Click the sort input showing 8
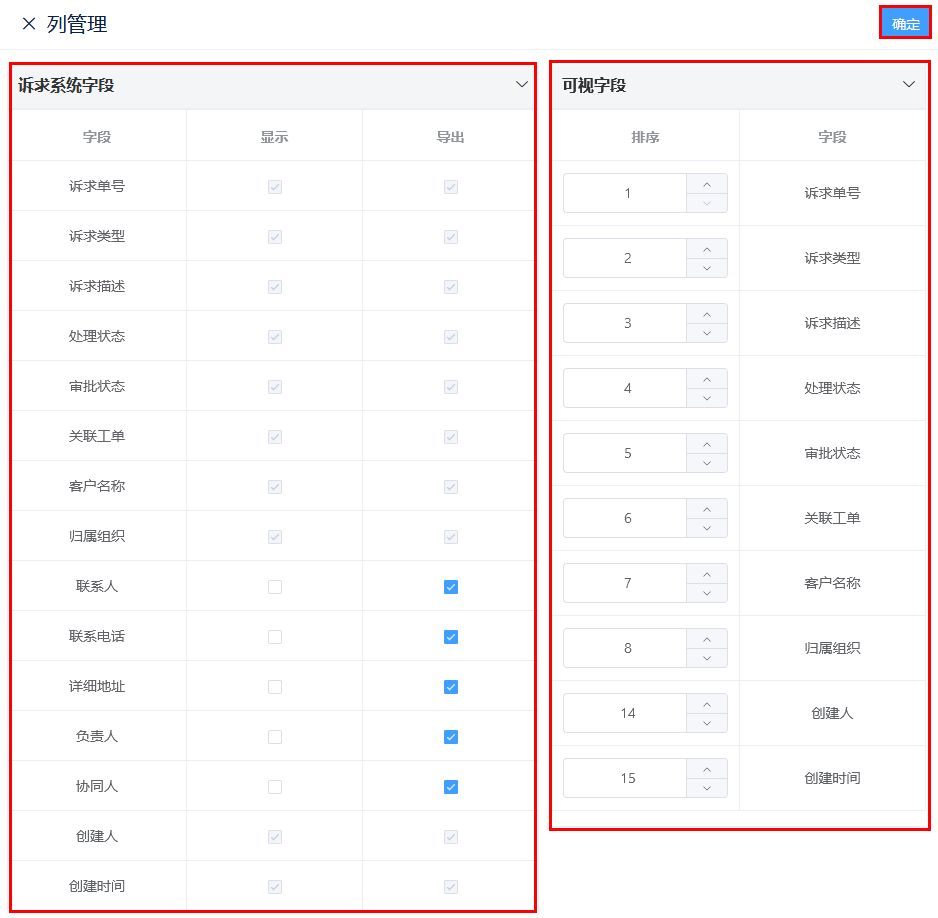 click(626, 648)
